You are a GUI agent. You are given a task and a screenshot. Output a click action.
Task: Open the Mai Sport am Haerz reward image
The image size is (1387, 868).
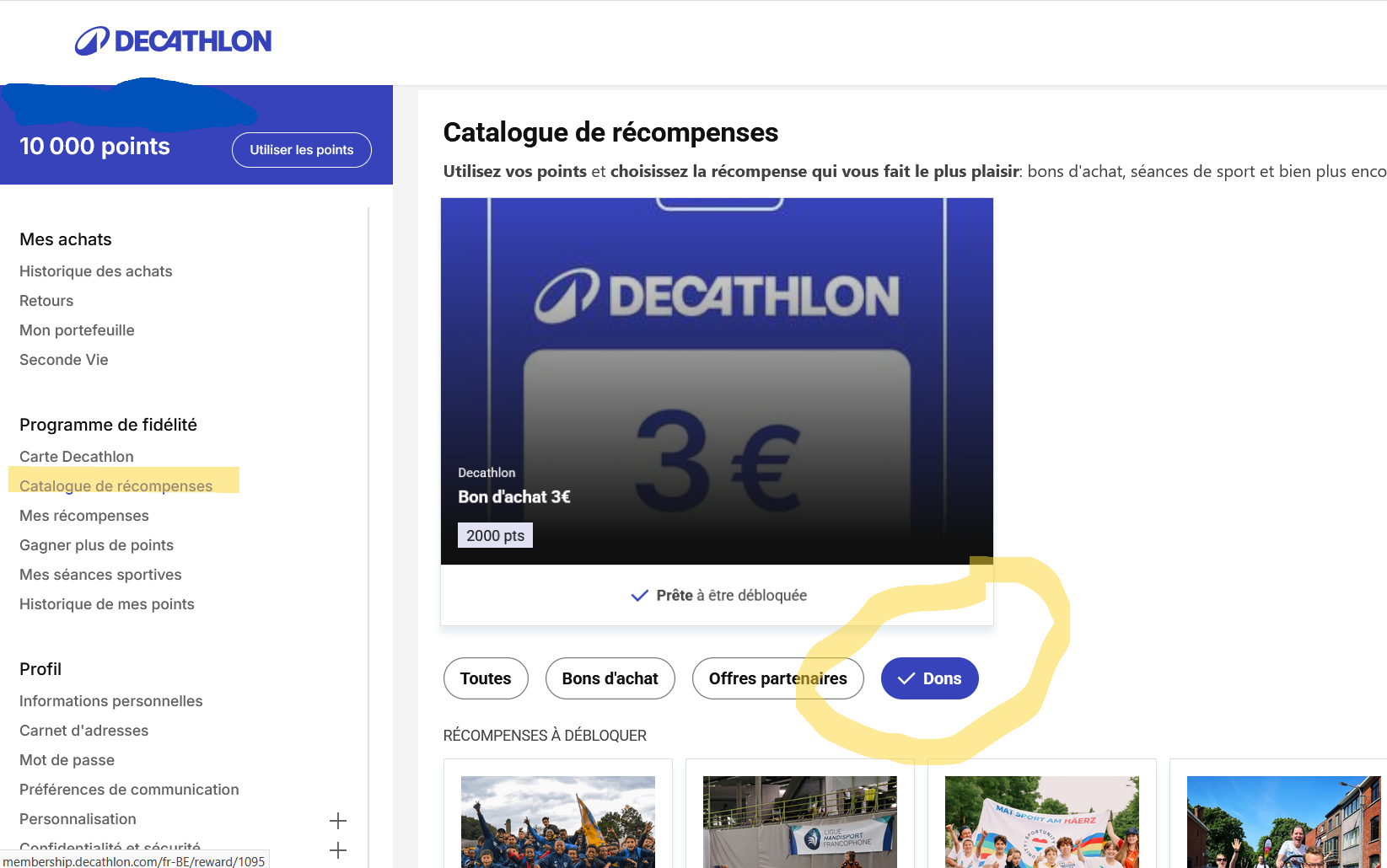tap(1041, 822)
